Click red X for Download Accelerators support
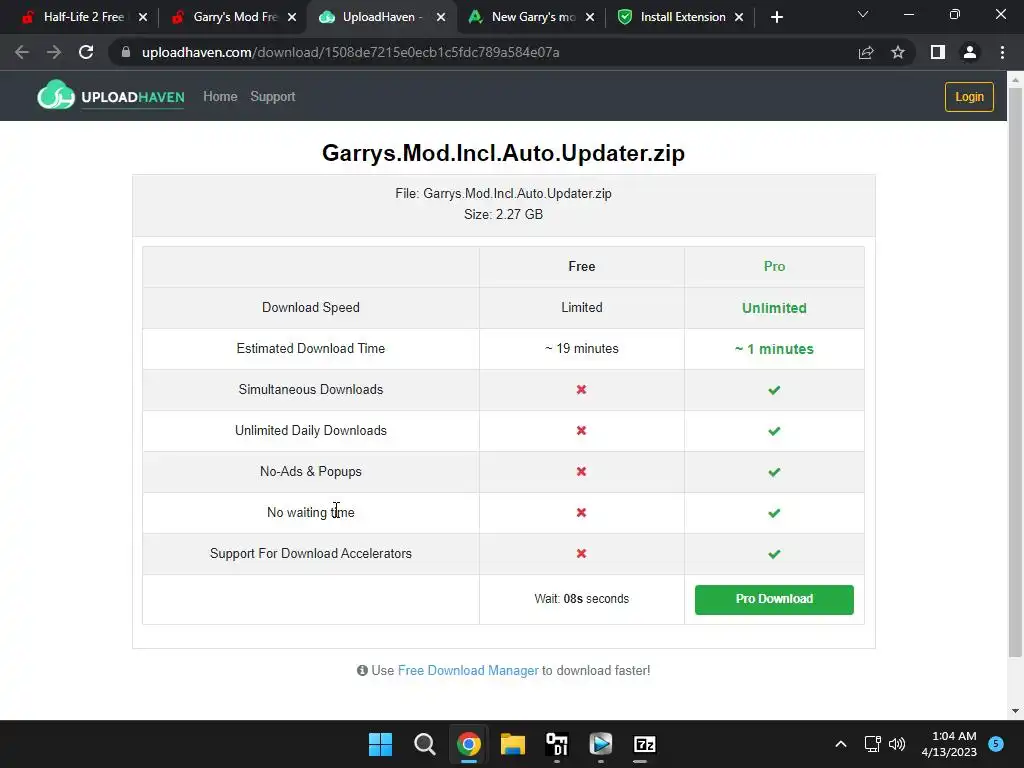This screenshot has width=1024, height=768. [581, 554]
